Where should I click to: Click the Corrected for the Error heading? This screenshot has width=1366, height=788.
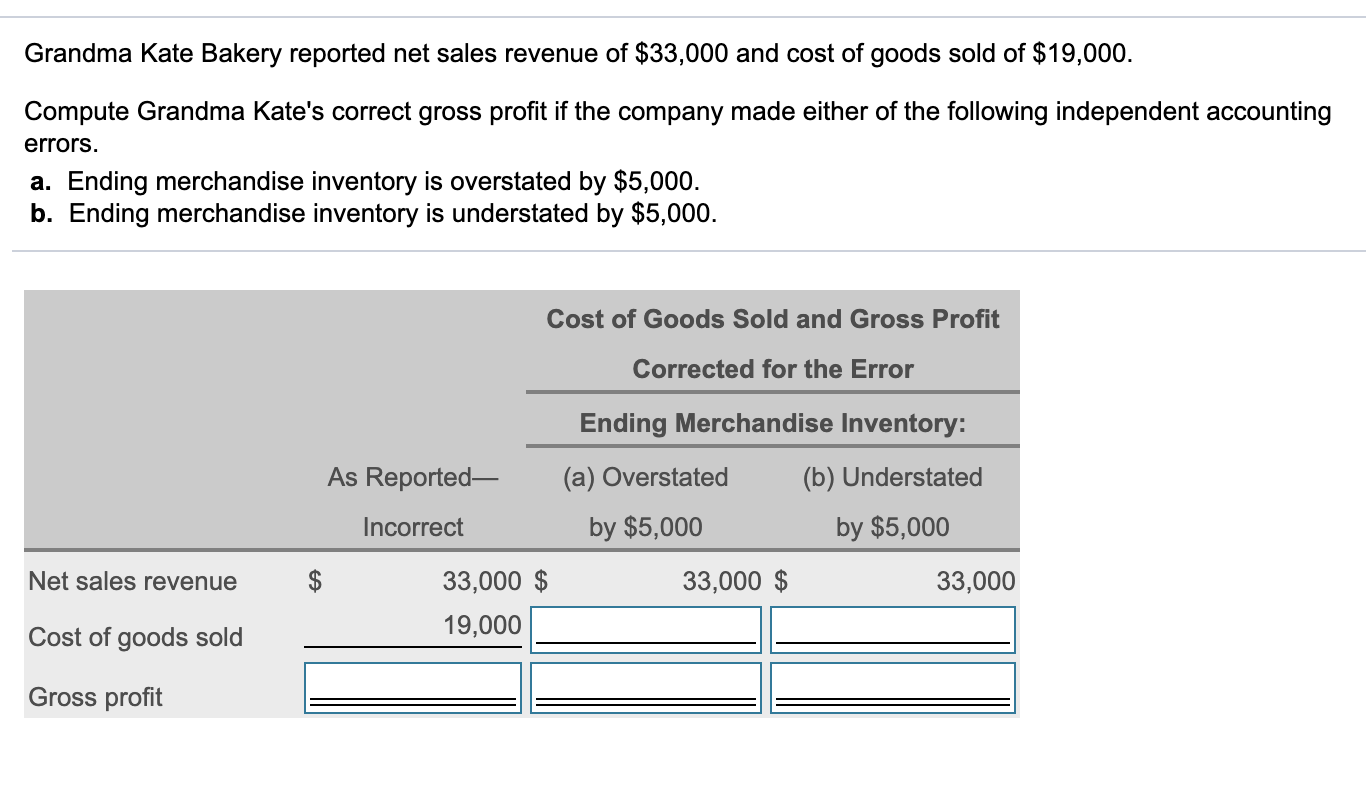click(x=772, y=369)
